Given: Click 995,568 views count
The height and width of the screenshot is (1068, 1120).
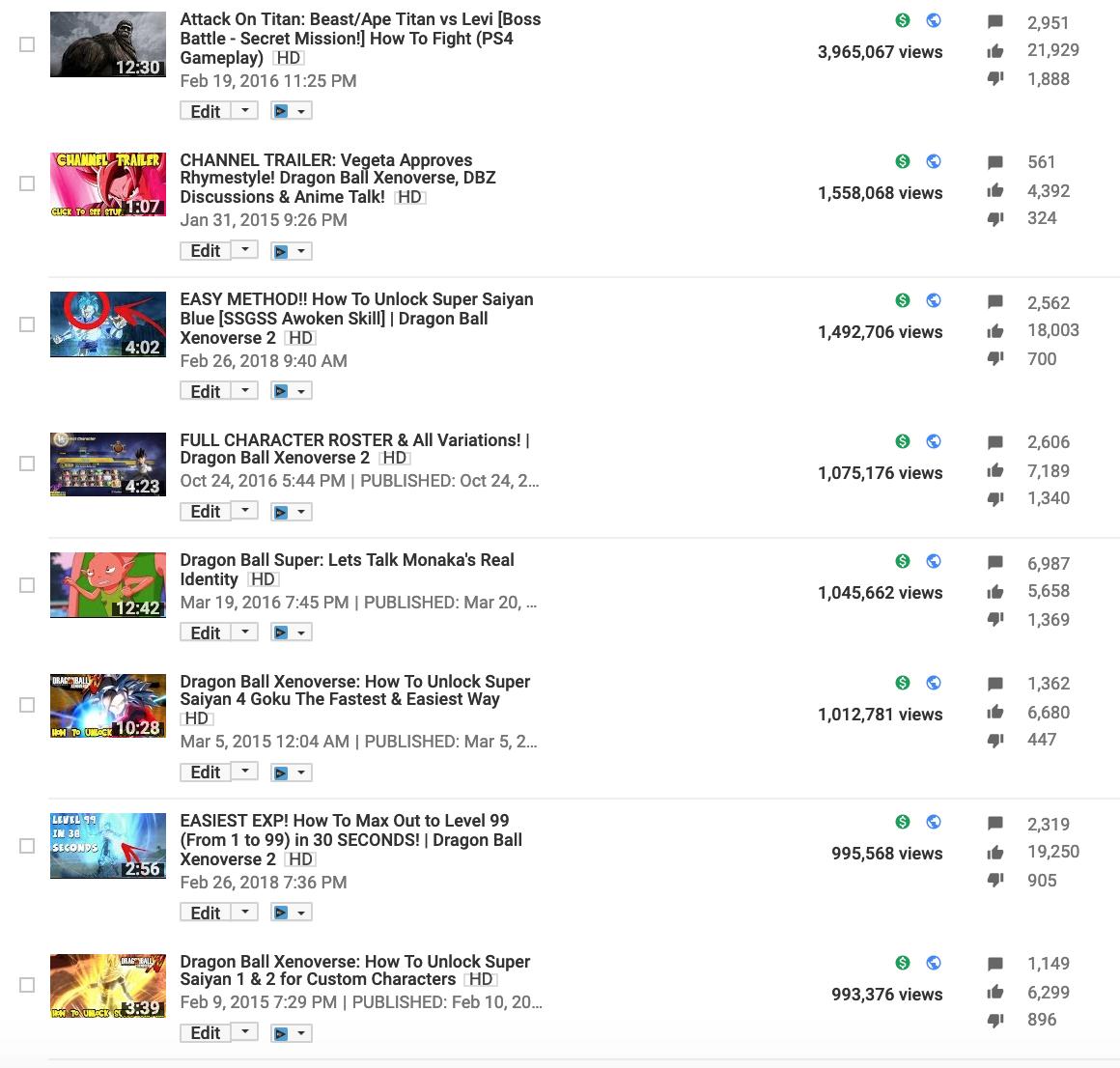Looking at the screenshot, I should click(x=886, y=854).
